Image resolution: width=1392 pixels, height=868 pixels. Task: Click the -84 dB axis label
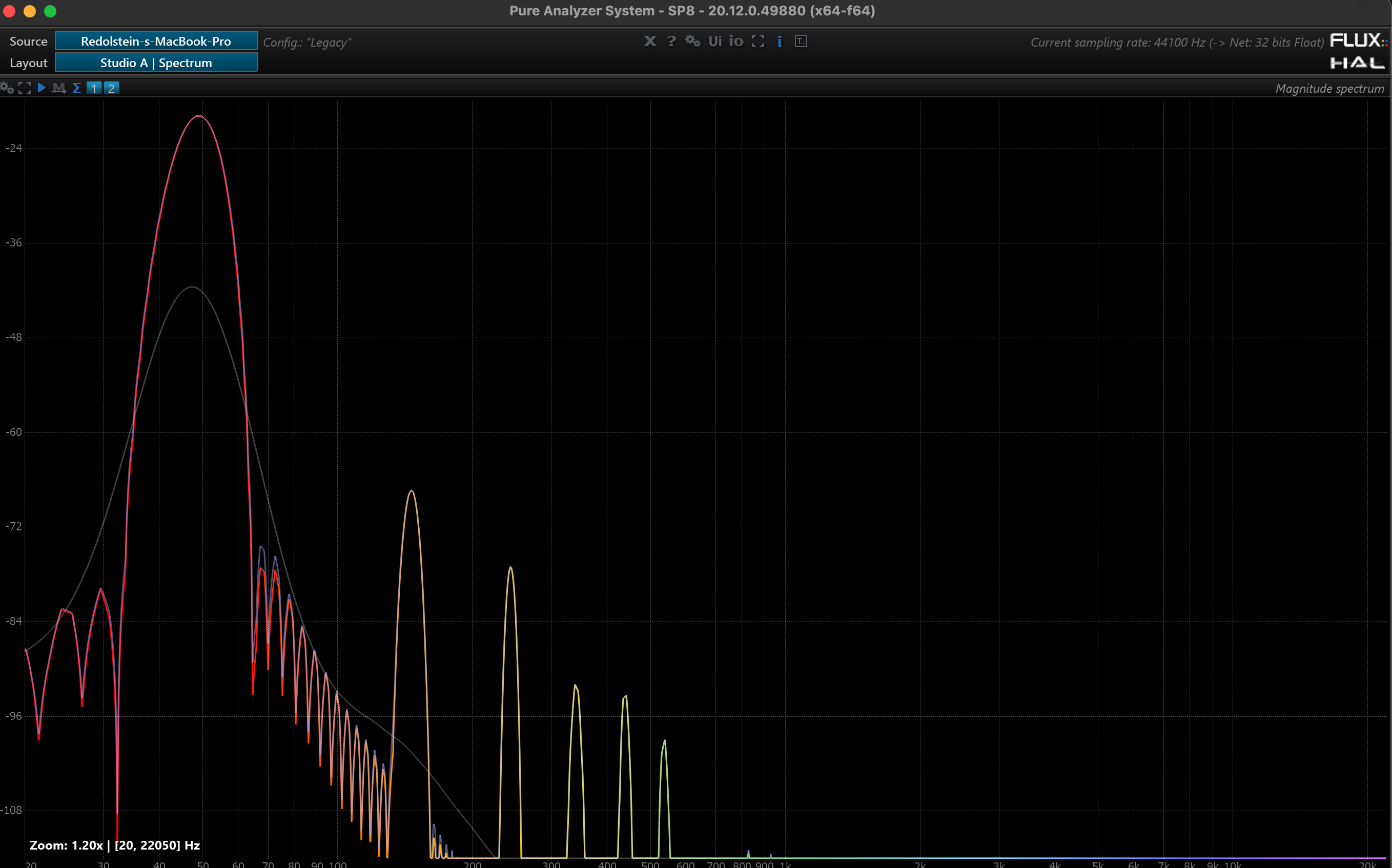click(13, 621)
